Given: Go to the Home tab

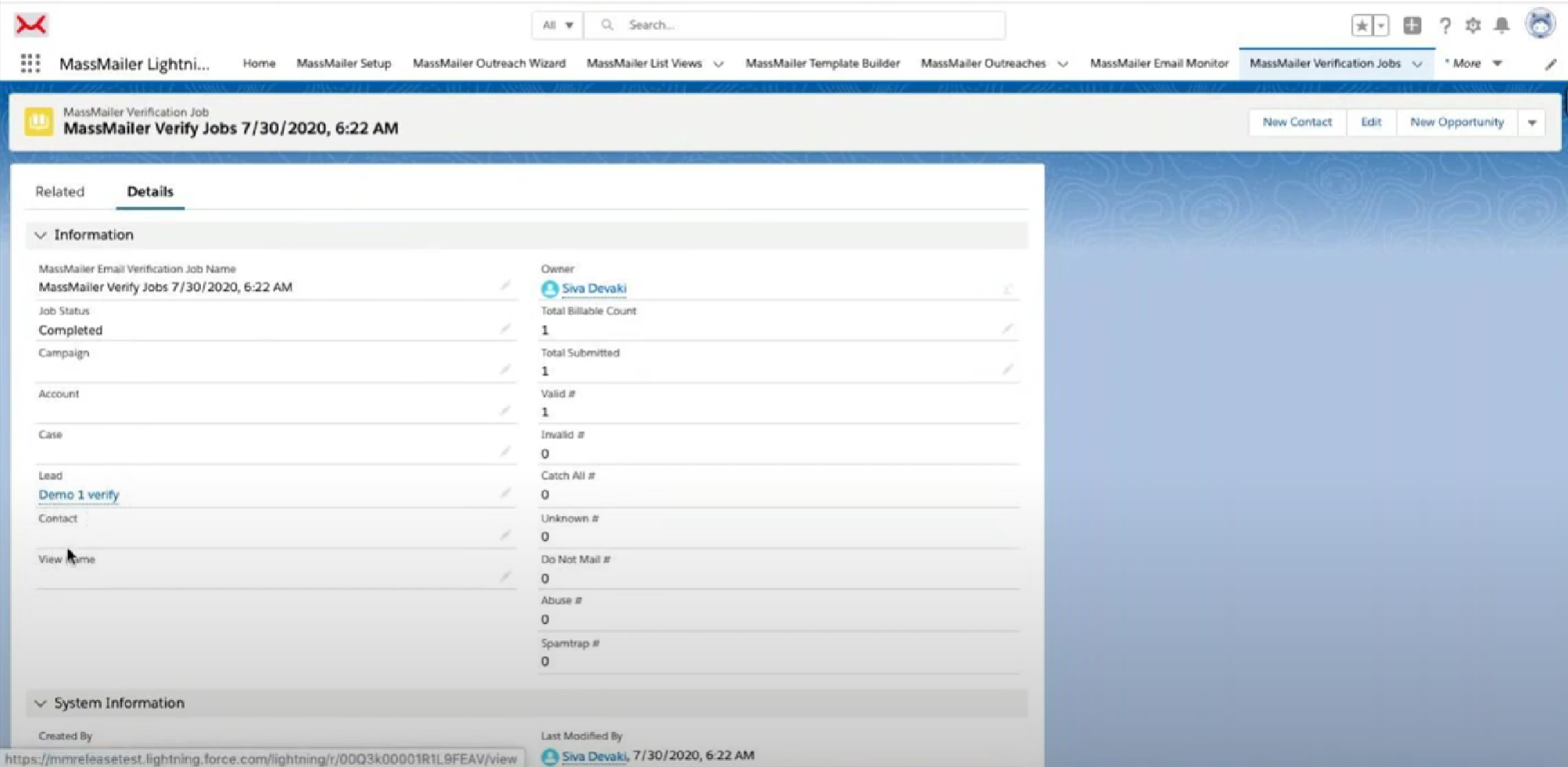Looking at the screenshot, I should click(259, 63).
